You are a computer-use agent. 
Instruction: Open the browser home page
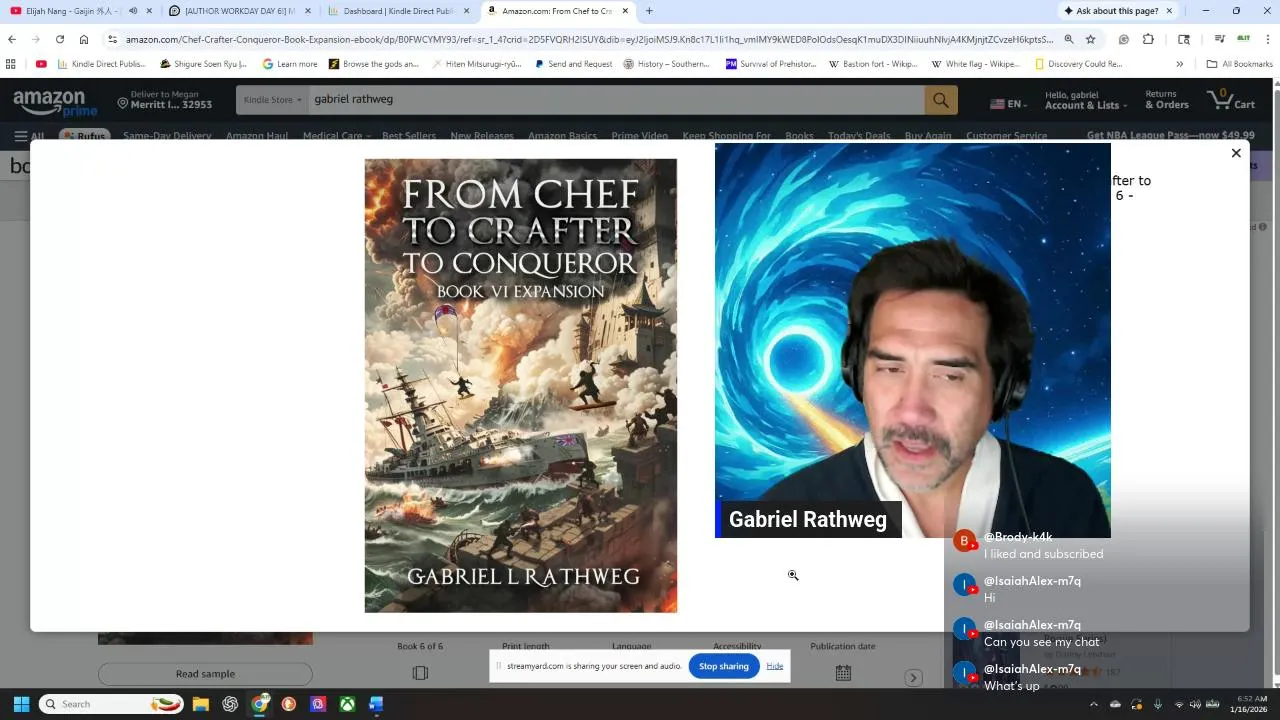[x=84, y=39]
